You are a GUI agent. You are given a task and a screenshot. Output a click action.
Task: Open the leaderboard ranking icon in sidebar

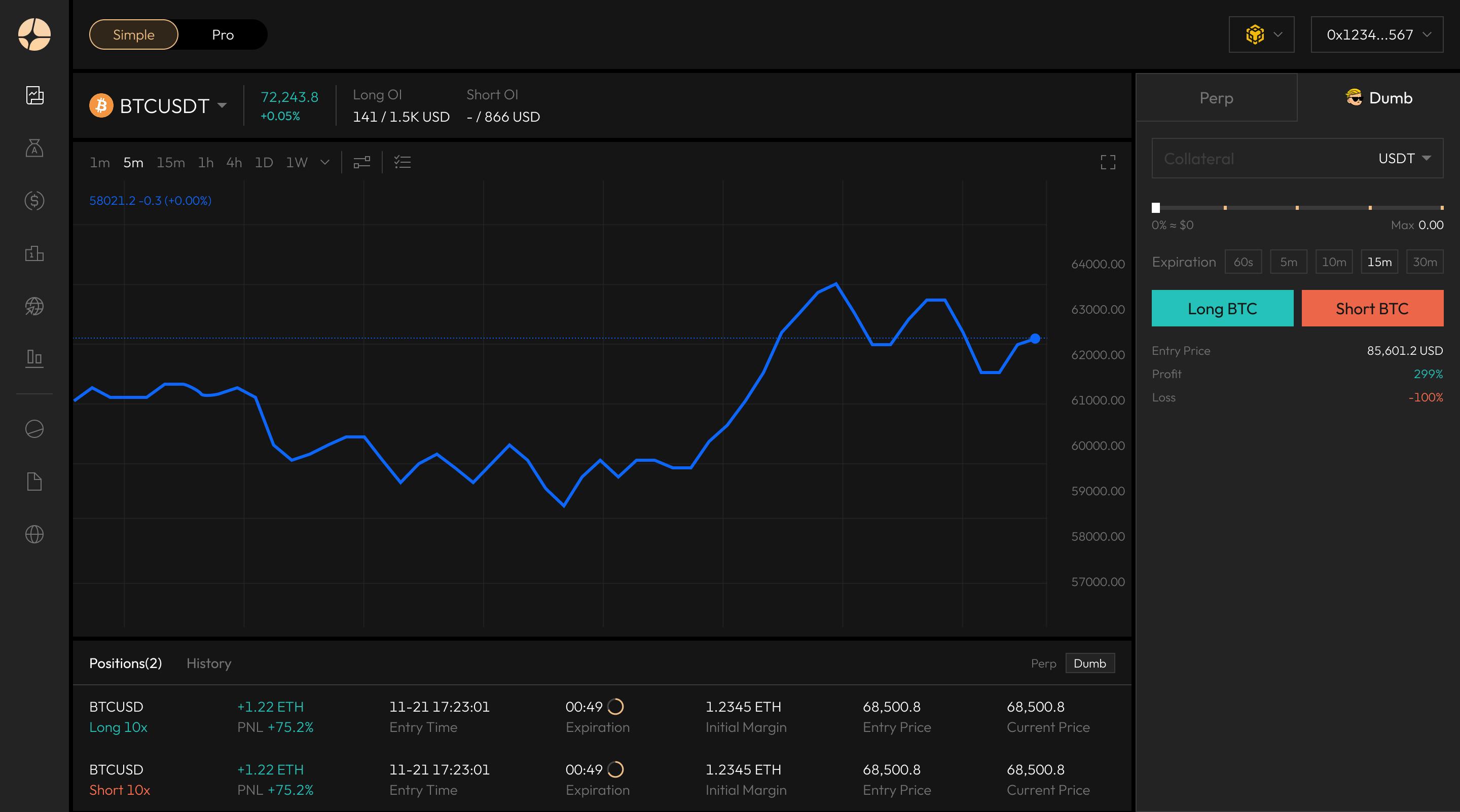point(34,253)
